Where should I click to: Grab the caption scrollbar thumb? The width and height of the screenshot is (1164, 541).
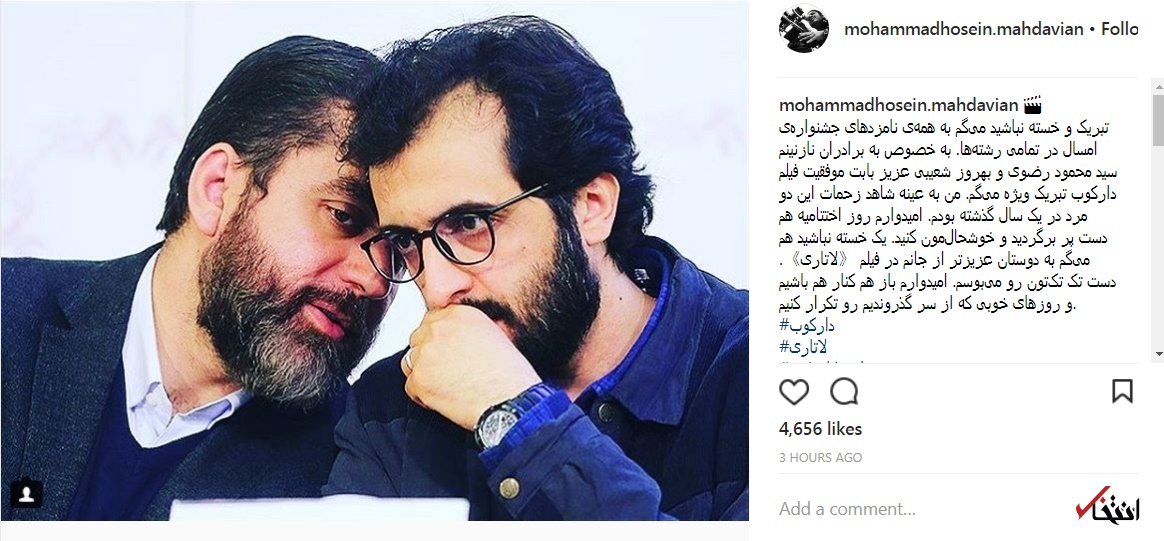(x=1157, y=119)
